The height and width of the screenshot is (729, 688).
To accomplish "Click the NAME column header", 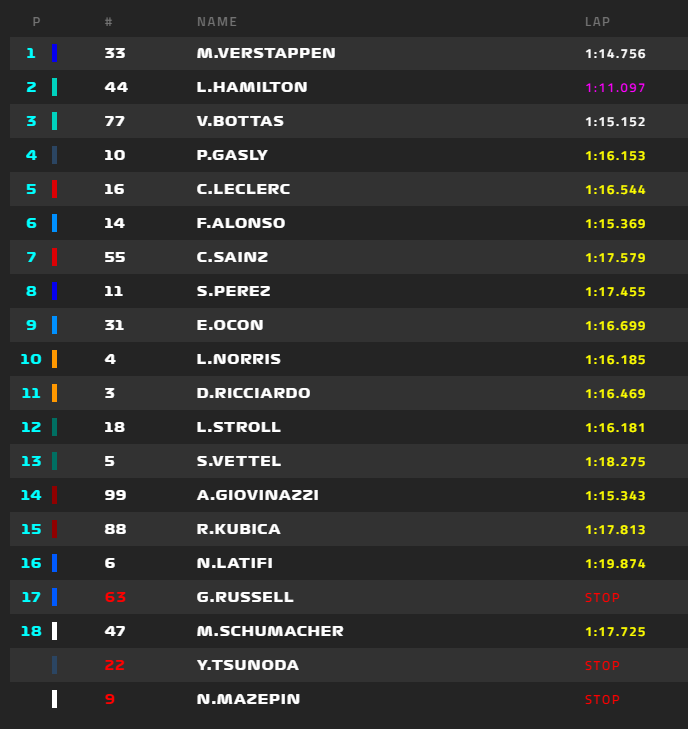I will click(x=217, y=22).
